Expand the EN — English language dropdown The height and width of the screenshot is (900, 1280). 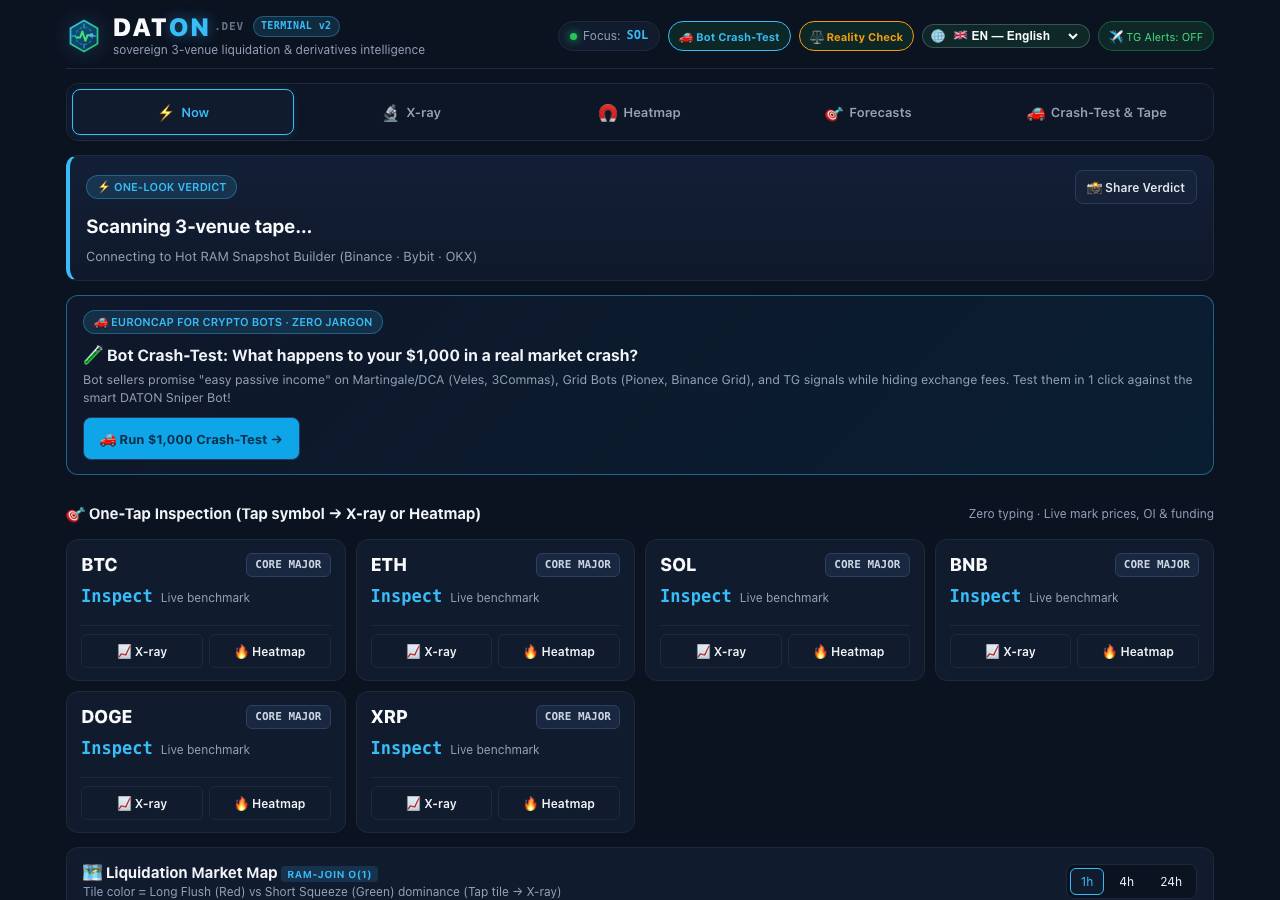click(x=1006, y=36)
